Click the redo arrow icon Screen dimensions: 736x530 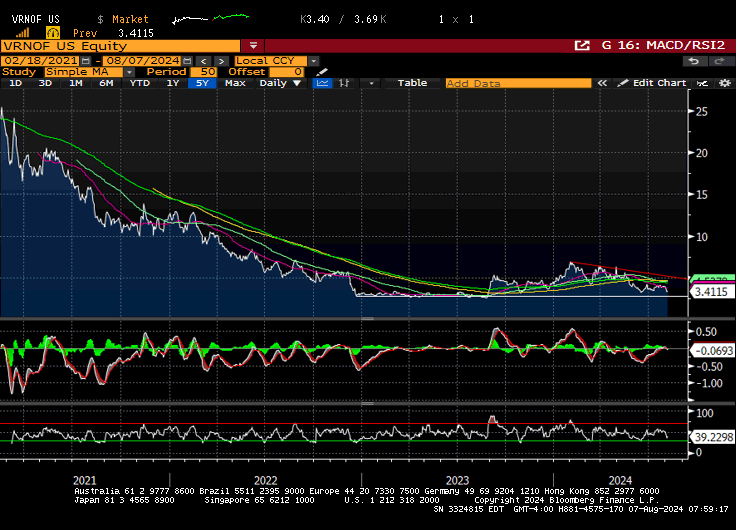coord(719,61)
